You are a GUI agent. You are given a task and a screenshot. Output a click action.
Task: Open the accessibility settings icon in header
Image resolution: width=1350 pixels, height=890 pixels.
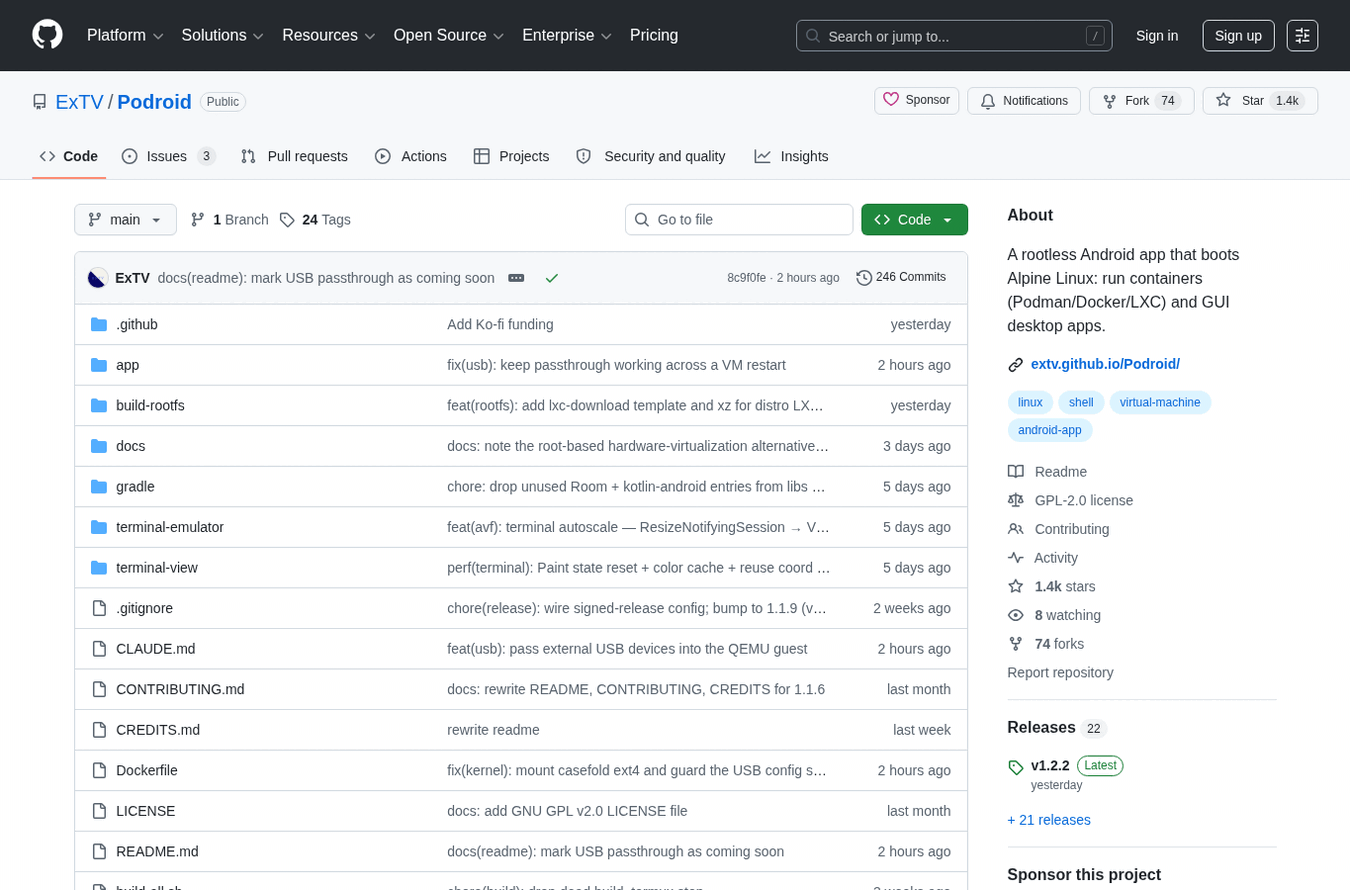(1302, 36)
